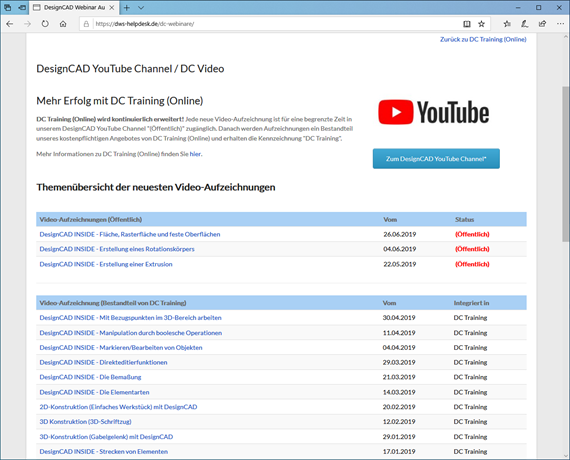This screenshot has height=460, width=570.
Task: Click the Add notes pen icon
Action: point(524,24)
